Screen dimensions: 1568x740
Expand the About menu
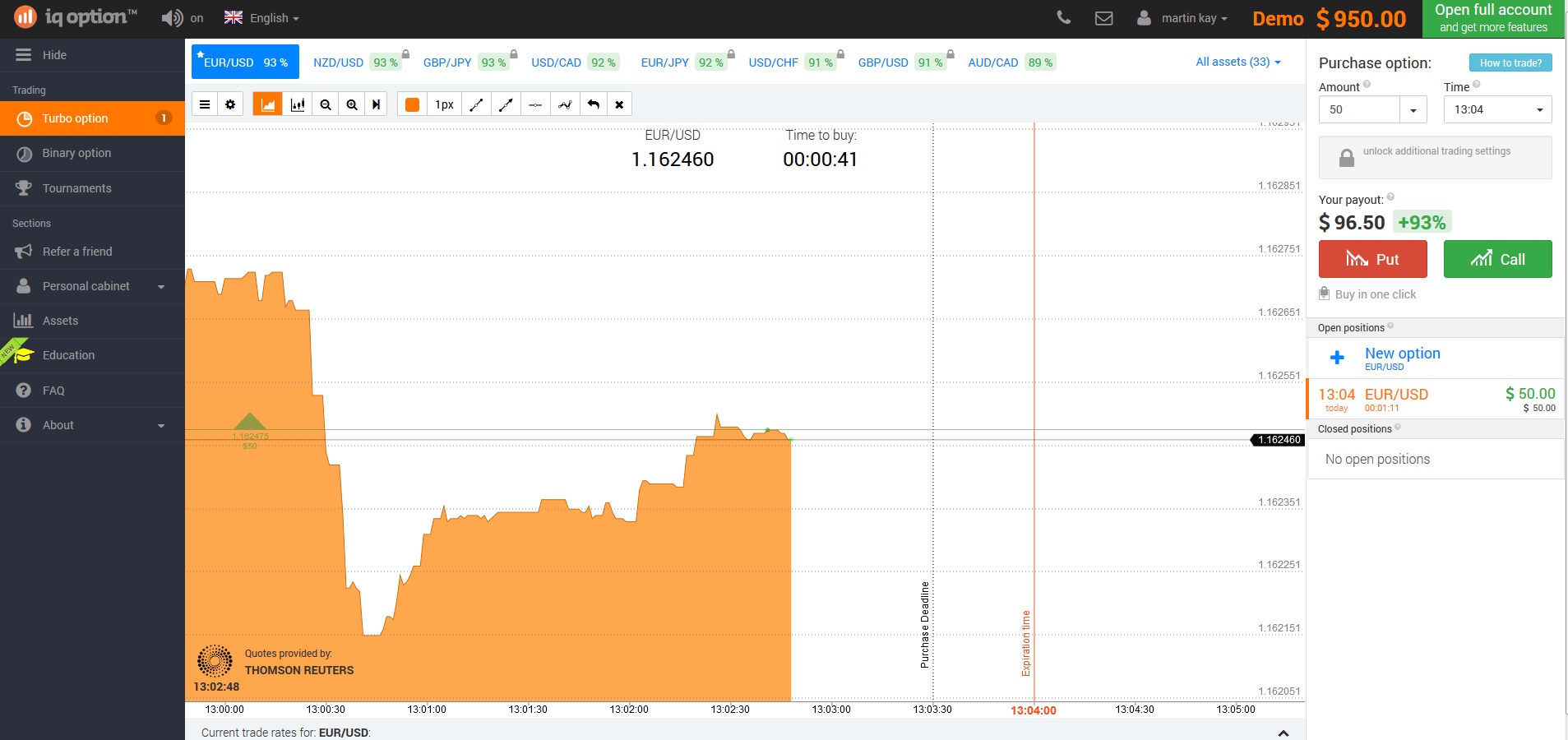click(x=92, y=425)
